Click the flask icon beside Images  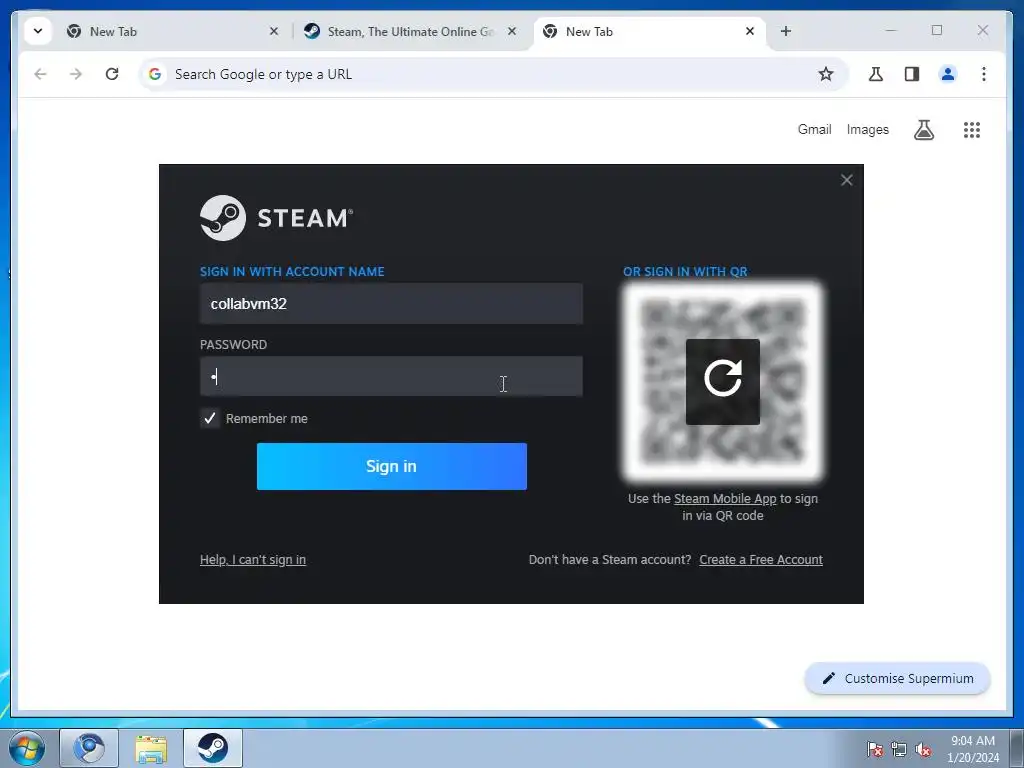pos(923,130)
